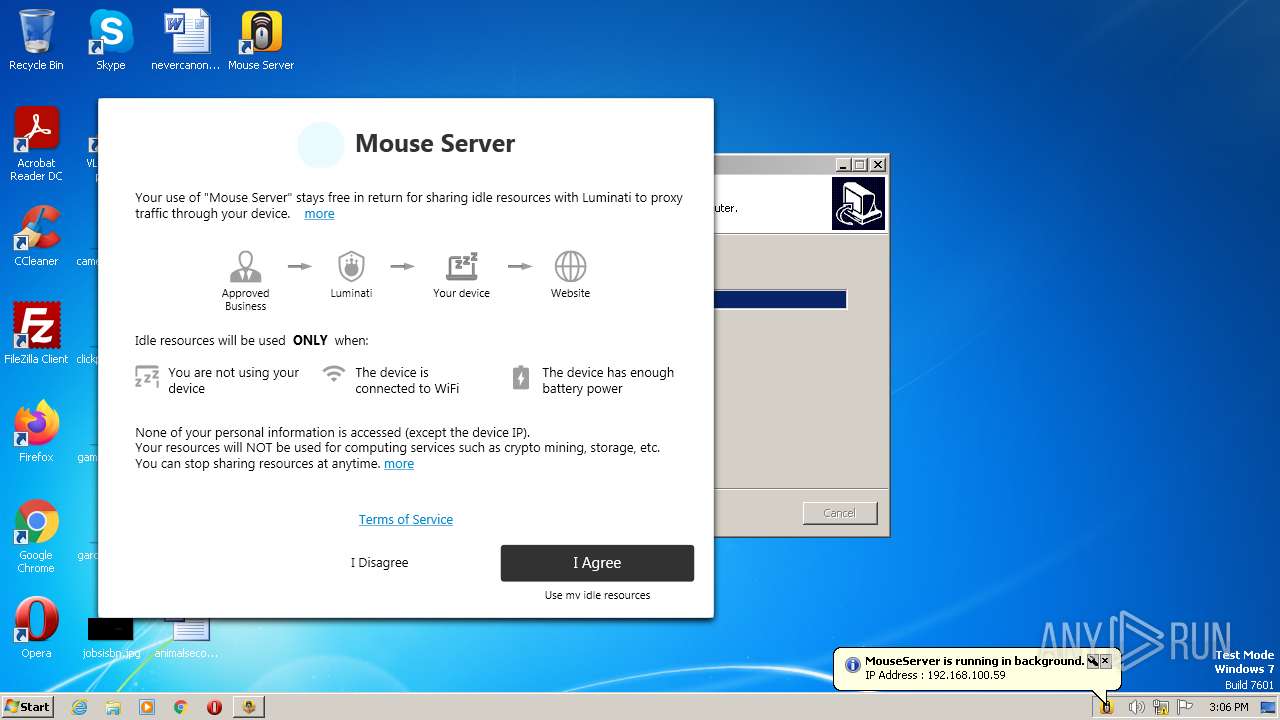Click the Your device laptop icon
The height and width of the screenshot is (720, 1280).
point(461,266)
